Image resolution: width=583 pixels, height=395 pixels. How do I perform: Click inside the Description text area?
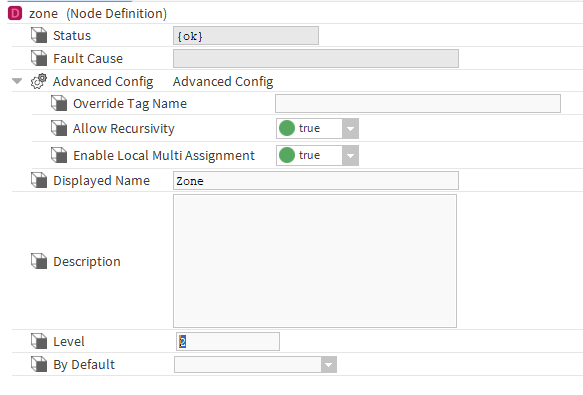tap(315, 261)
